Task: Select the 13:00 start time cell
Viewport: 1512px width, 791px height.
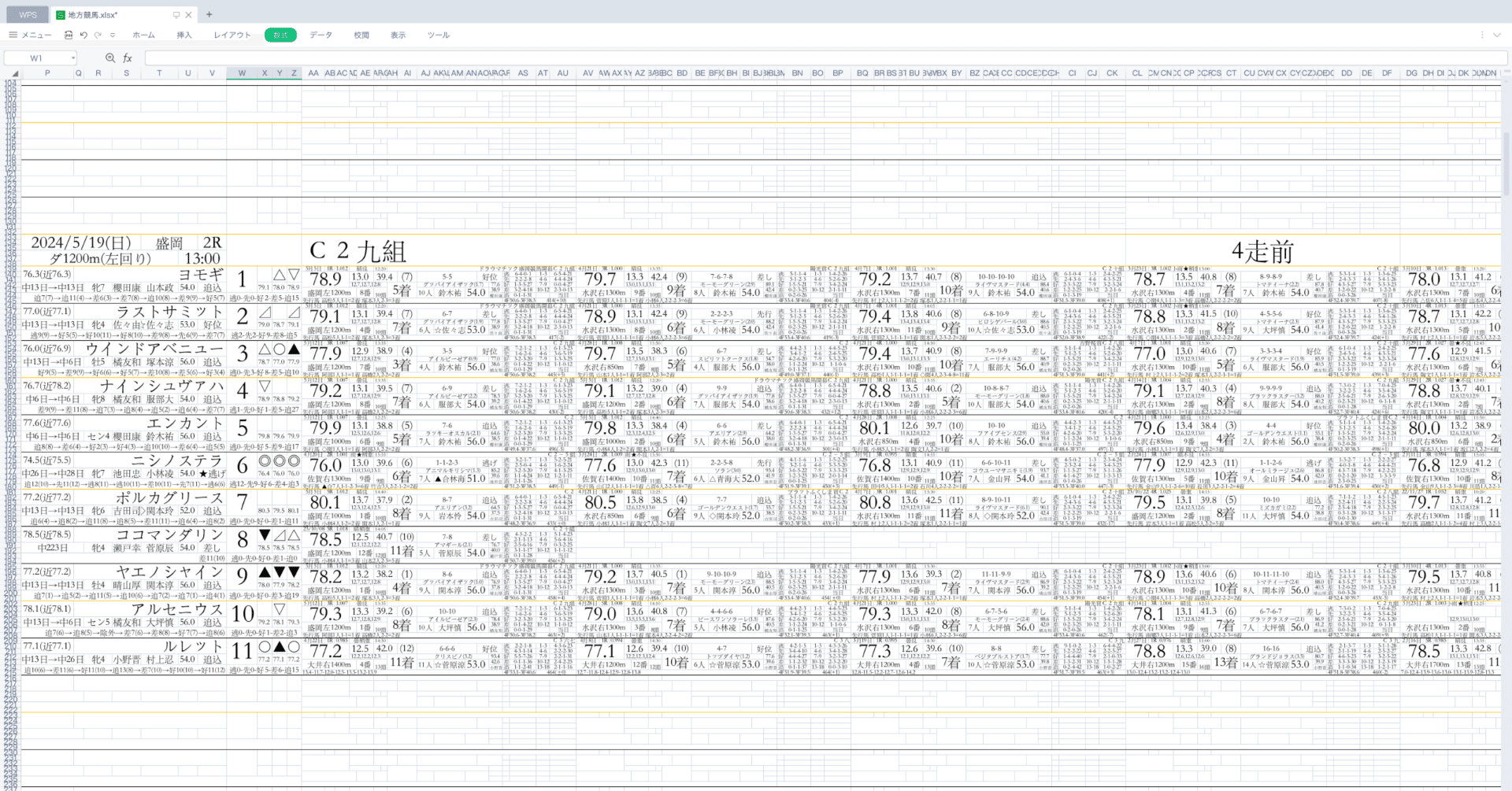Action: click(x=202, y=259)
